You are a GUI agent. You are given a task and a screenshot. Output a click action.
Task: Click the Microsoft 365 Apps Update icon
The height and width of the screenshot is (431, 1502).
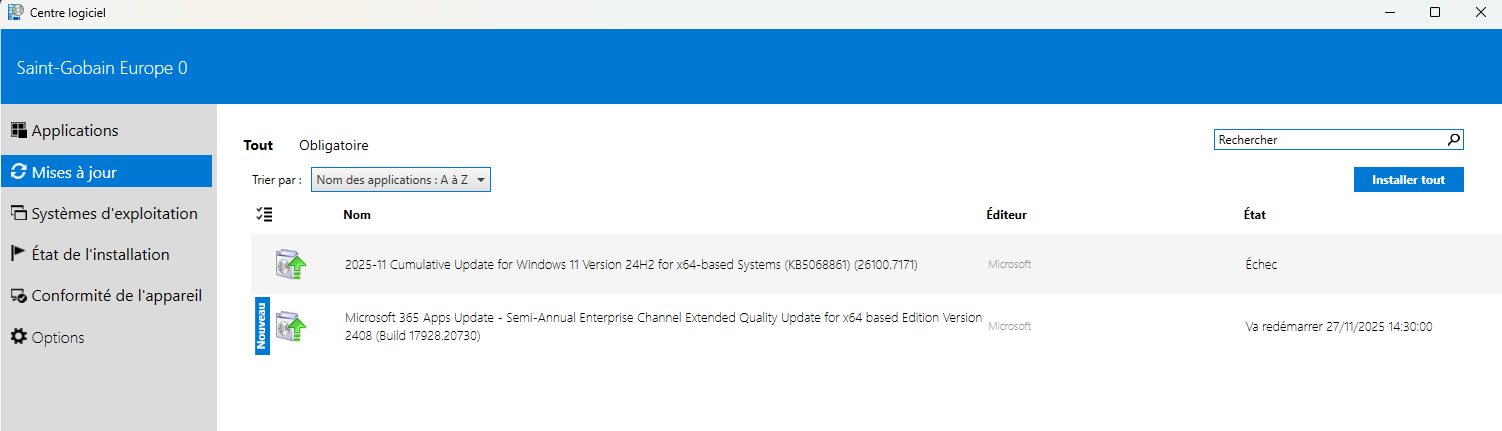pos(291,326)
